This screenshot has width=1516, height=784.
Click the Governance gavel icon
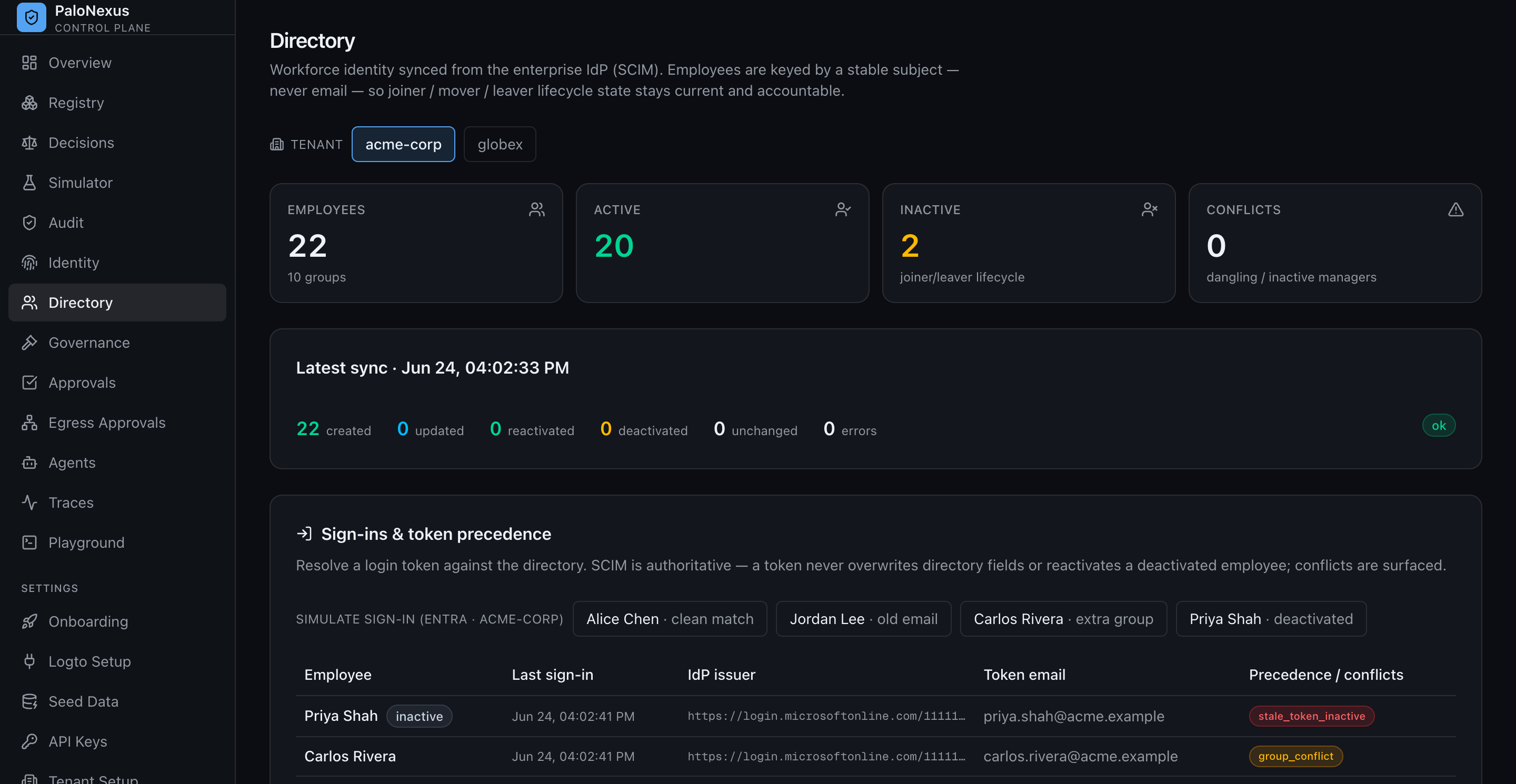coord(29,343)
